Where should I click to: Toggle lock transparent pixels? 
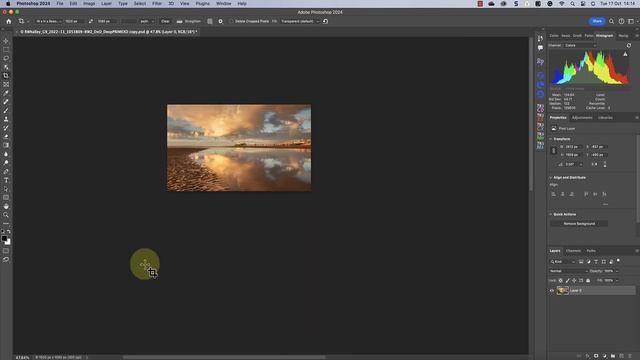(560, 280)
